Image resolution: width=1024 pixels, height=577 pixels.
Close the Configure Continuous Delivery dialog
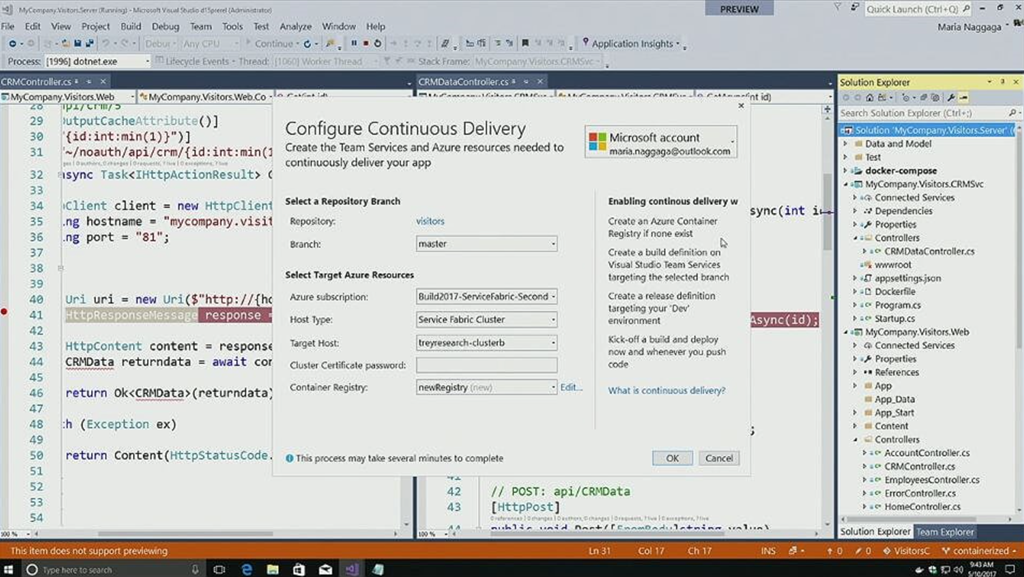tap(741, 106)
